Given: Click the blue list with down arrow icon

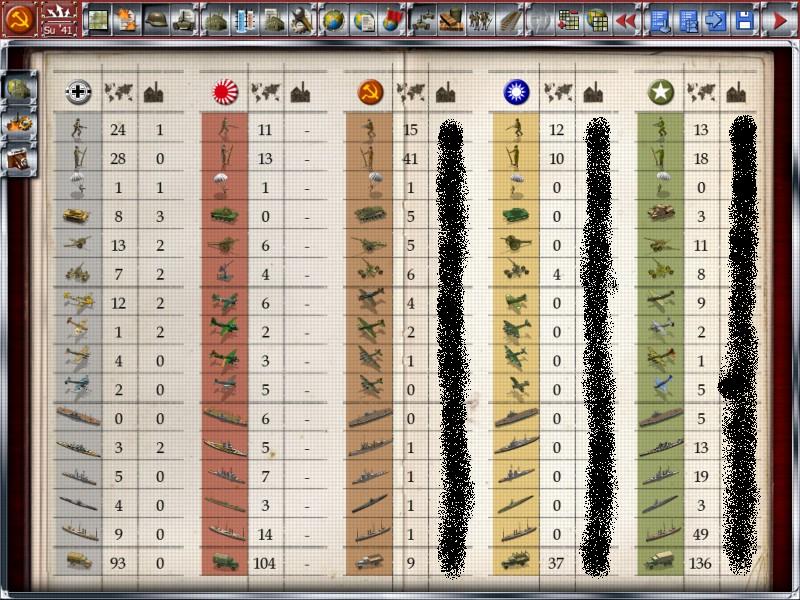Looking at the screenshot, I should coord(660,20).
